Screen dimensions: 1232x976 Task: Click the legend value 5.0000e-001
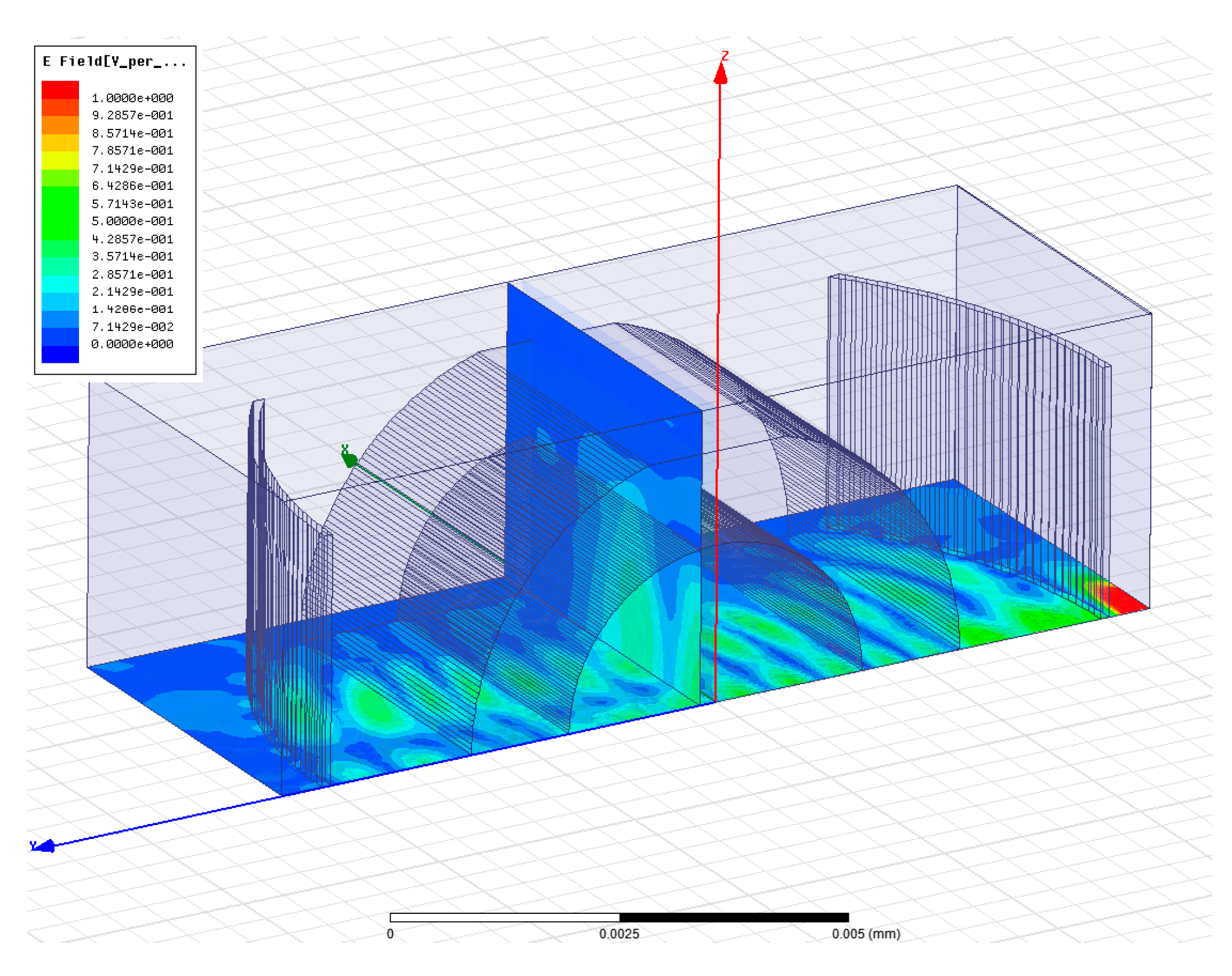tap(132, 221)
